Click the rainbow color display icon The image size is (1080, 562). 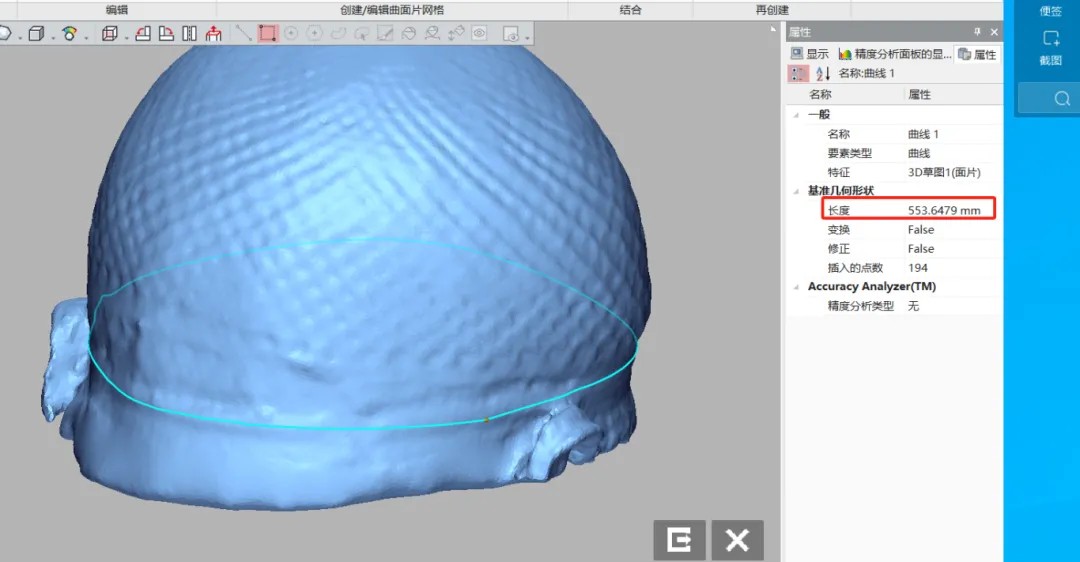(68, 33)
